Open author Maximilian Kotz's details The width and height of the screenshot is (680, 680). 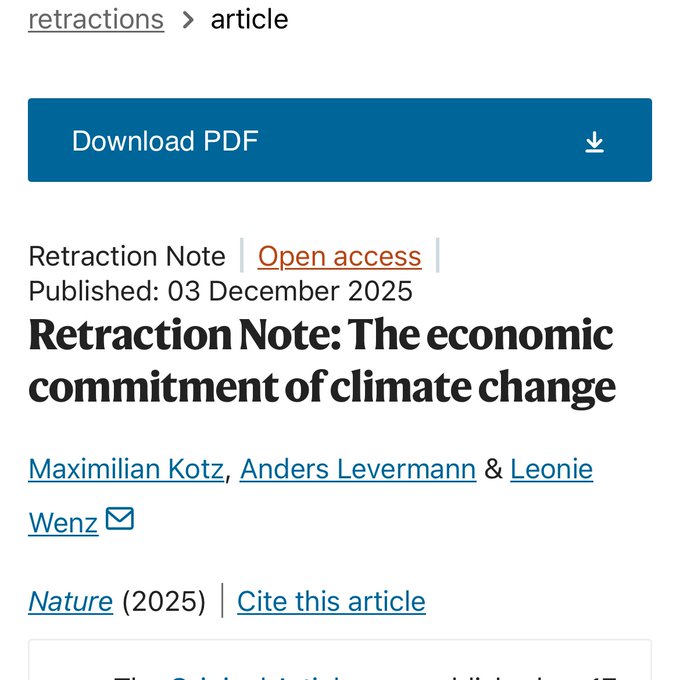[126, 468]
